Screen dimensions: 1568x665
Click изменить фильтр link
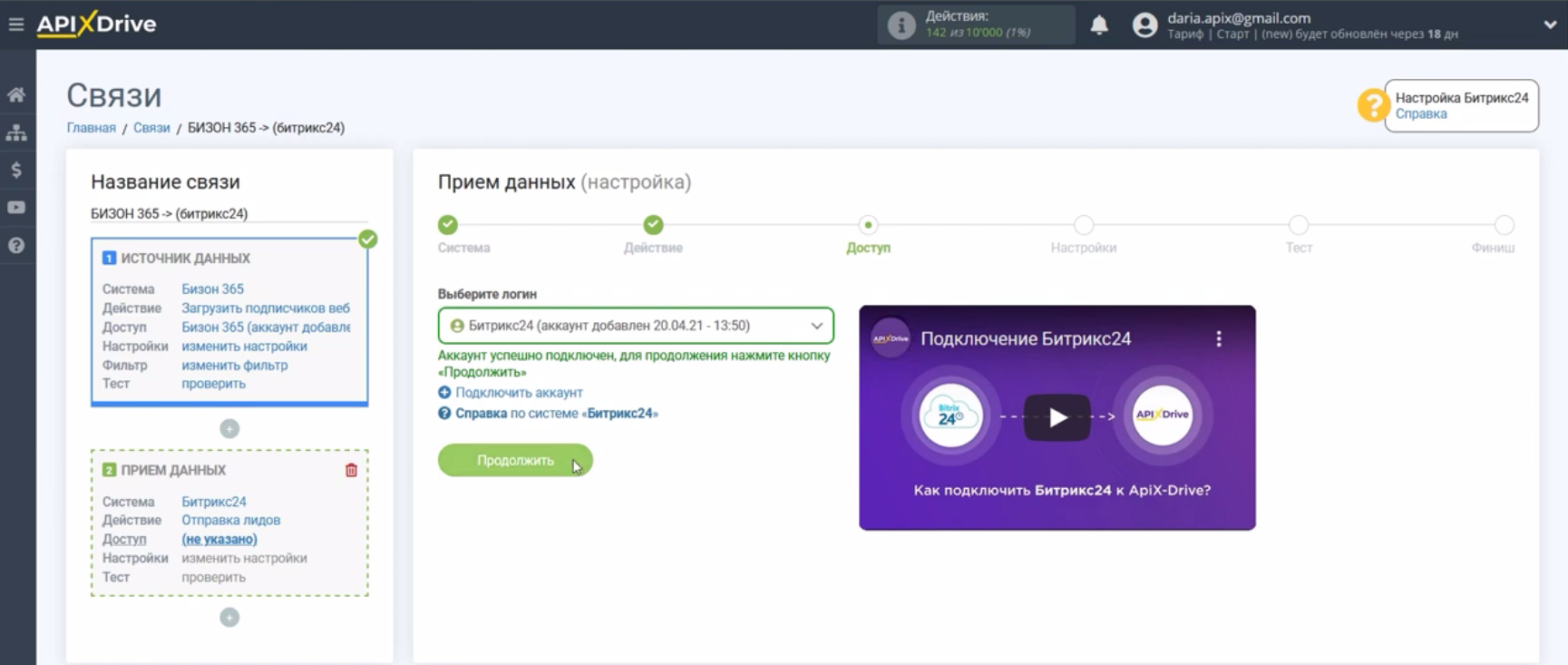pos(234,366)
